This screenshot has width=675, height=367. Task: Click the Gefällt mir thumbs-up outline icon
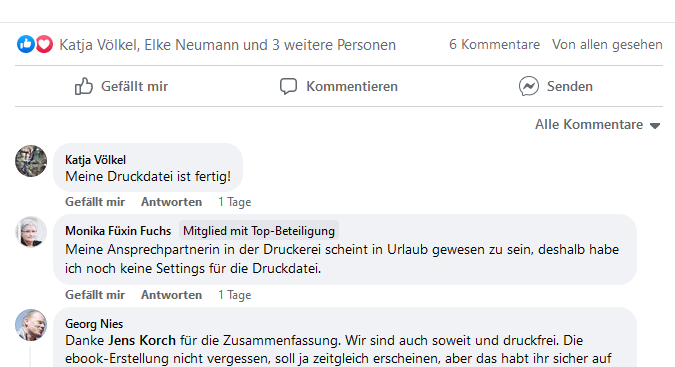point(84,86)
